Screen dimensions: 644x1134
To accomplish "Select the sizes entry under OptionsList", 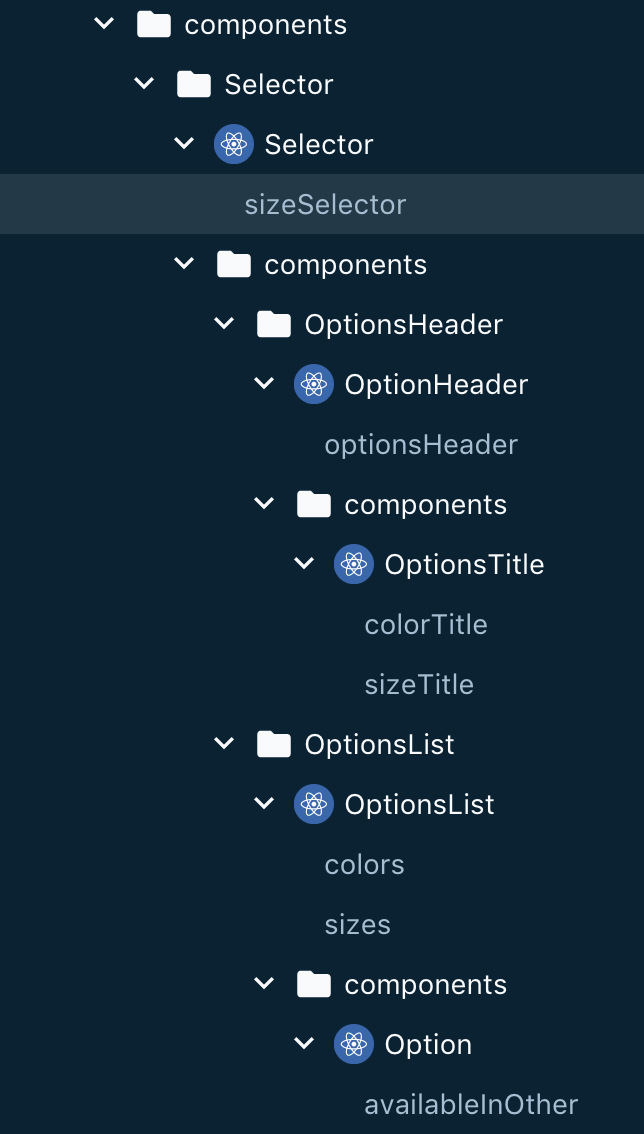I will pos(358,924).
